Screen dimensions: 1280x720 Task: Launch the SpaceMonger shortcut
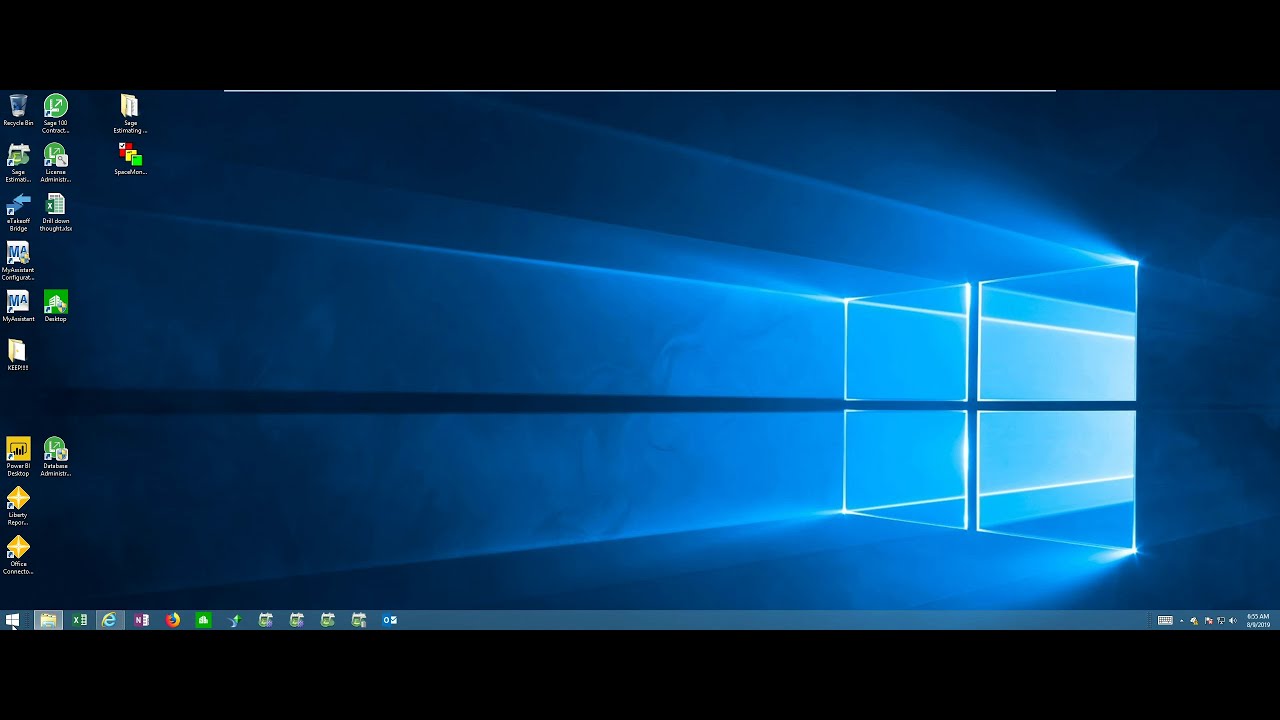pos(130,158)
